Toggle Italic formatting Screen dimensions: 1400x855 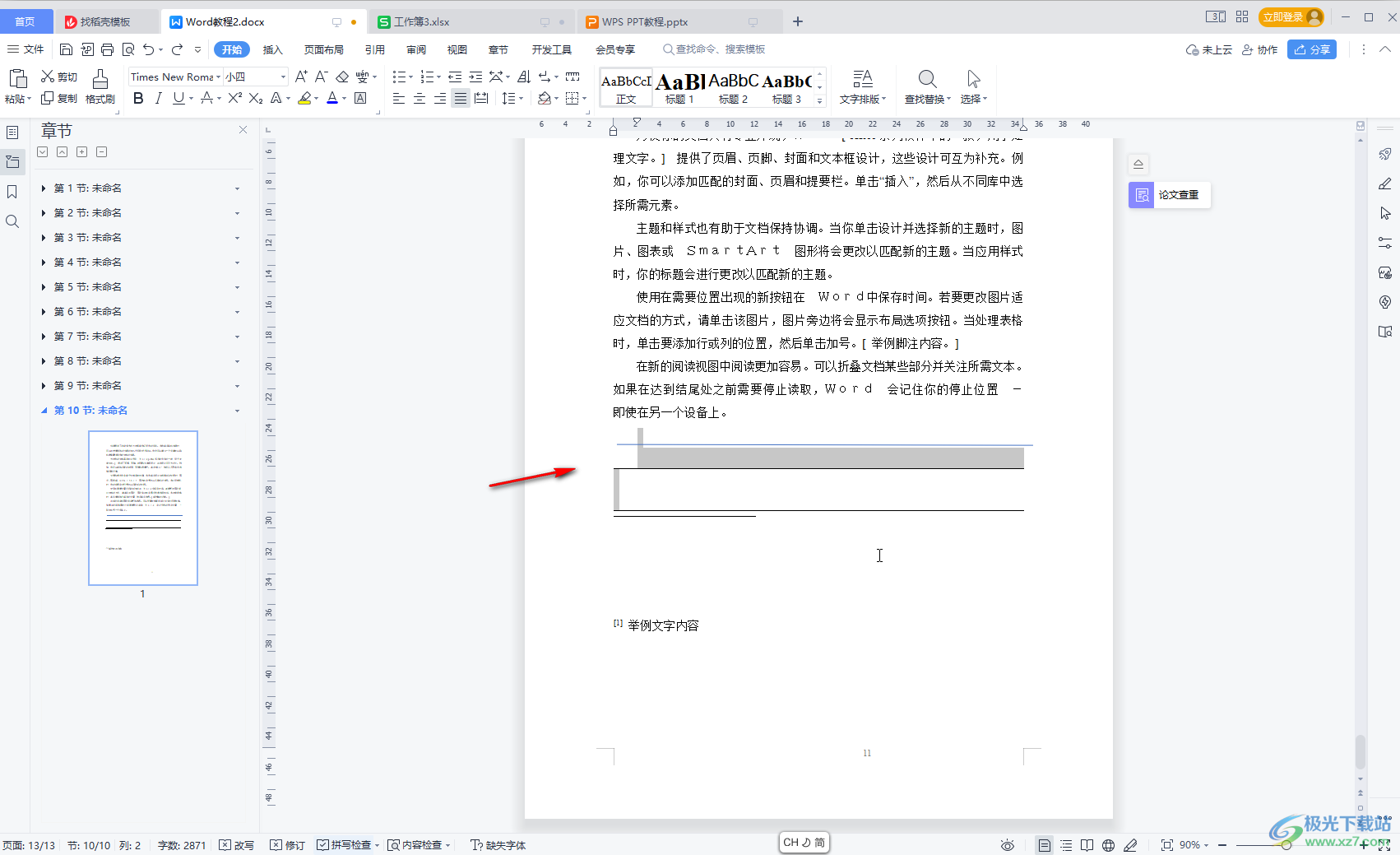(158, 99)
